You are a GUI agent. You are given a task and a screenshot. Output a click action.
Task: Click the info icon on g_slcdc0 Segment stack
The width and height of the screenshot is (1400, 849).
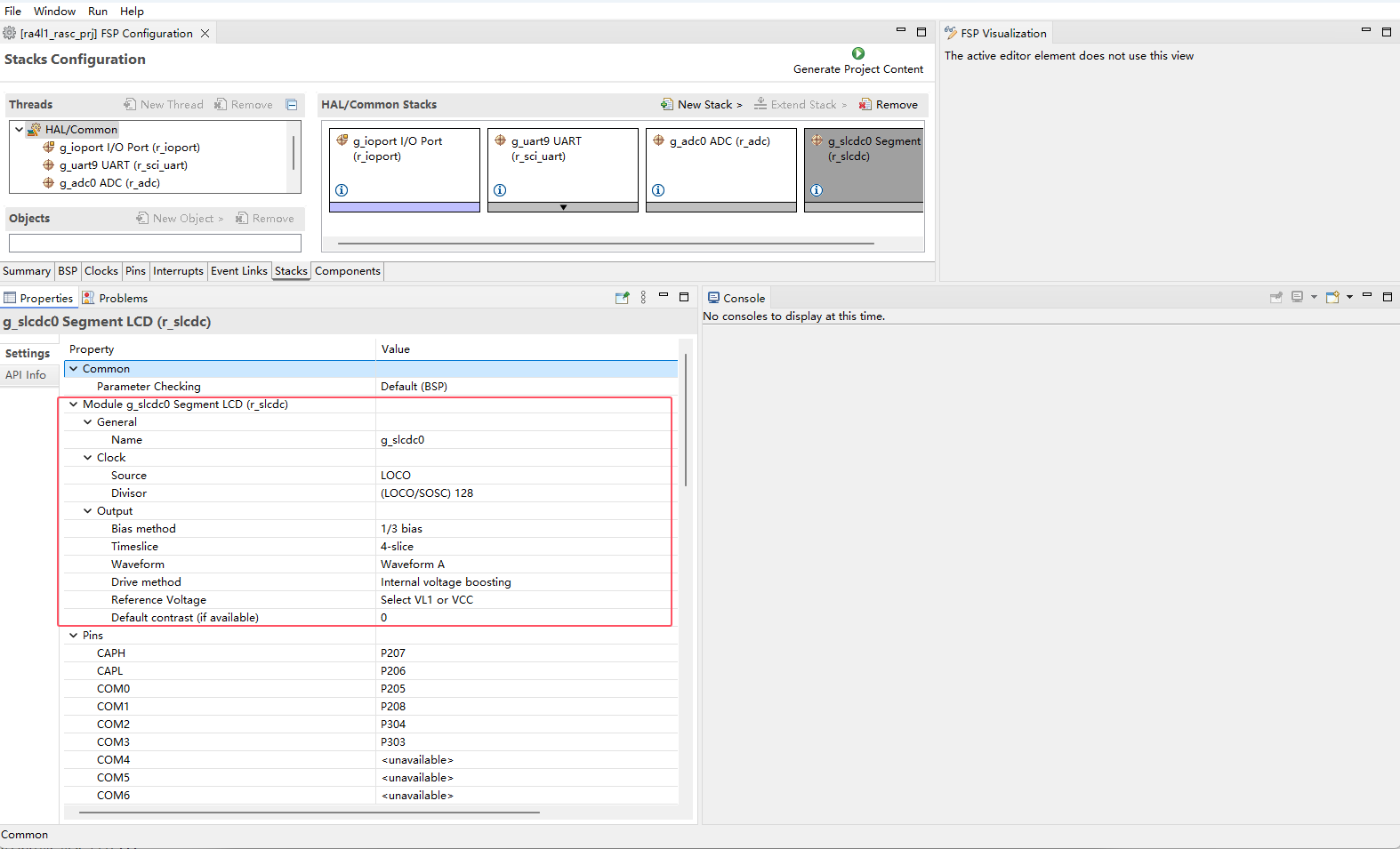[x=817, y=190]
